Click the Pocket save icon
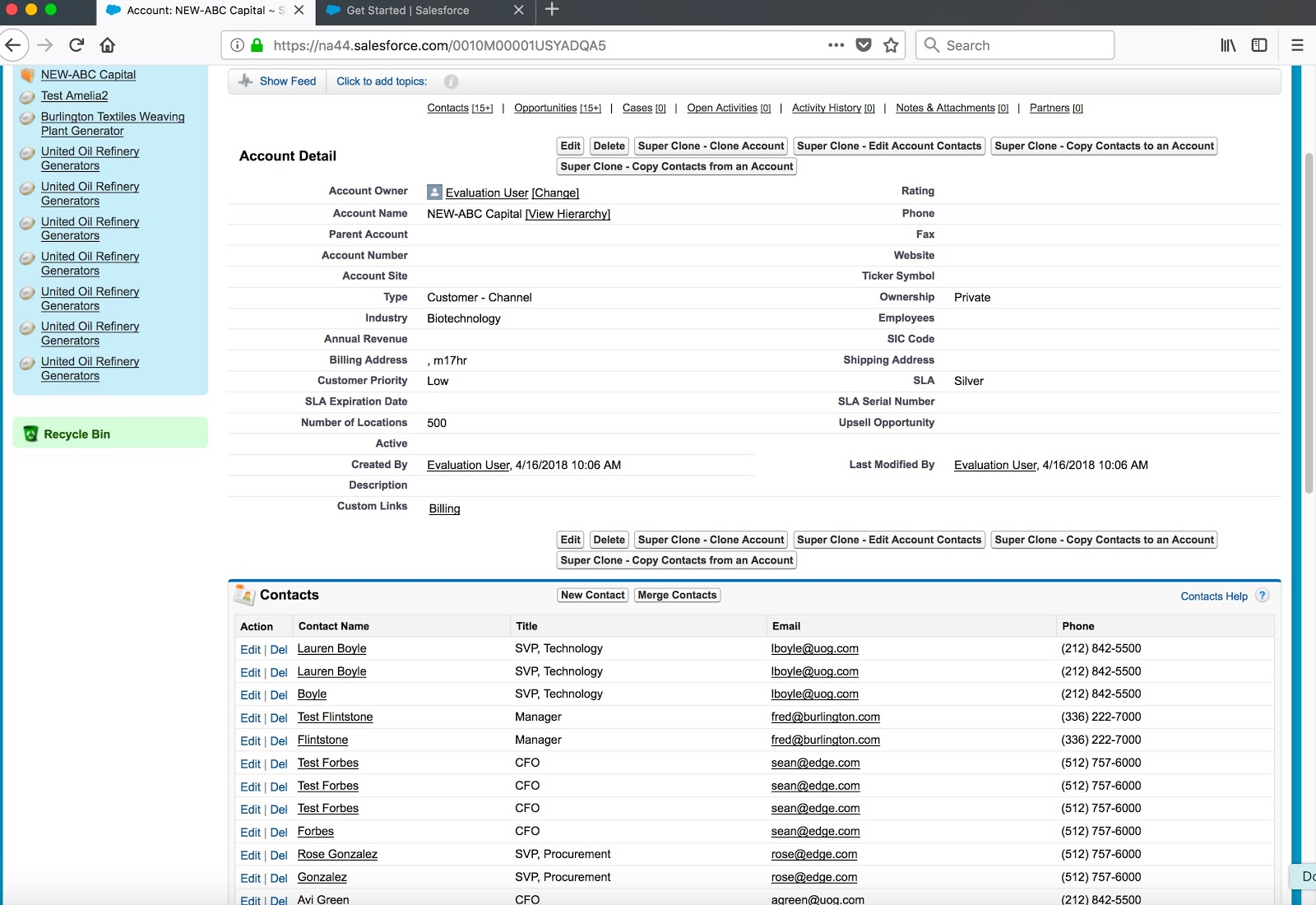The image size is (1316, 905). pos(864,45)
